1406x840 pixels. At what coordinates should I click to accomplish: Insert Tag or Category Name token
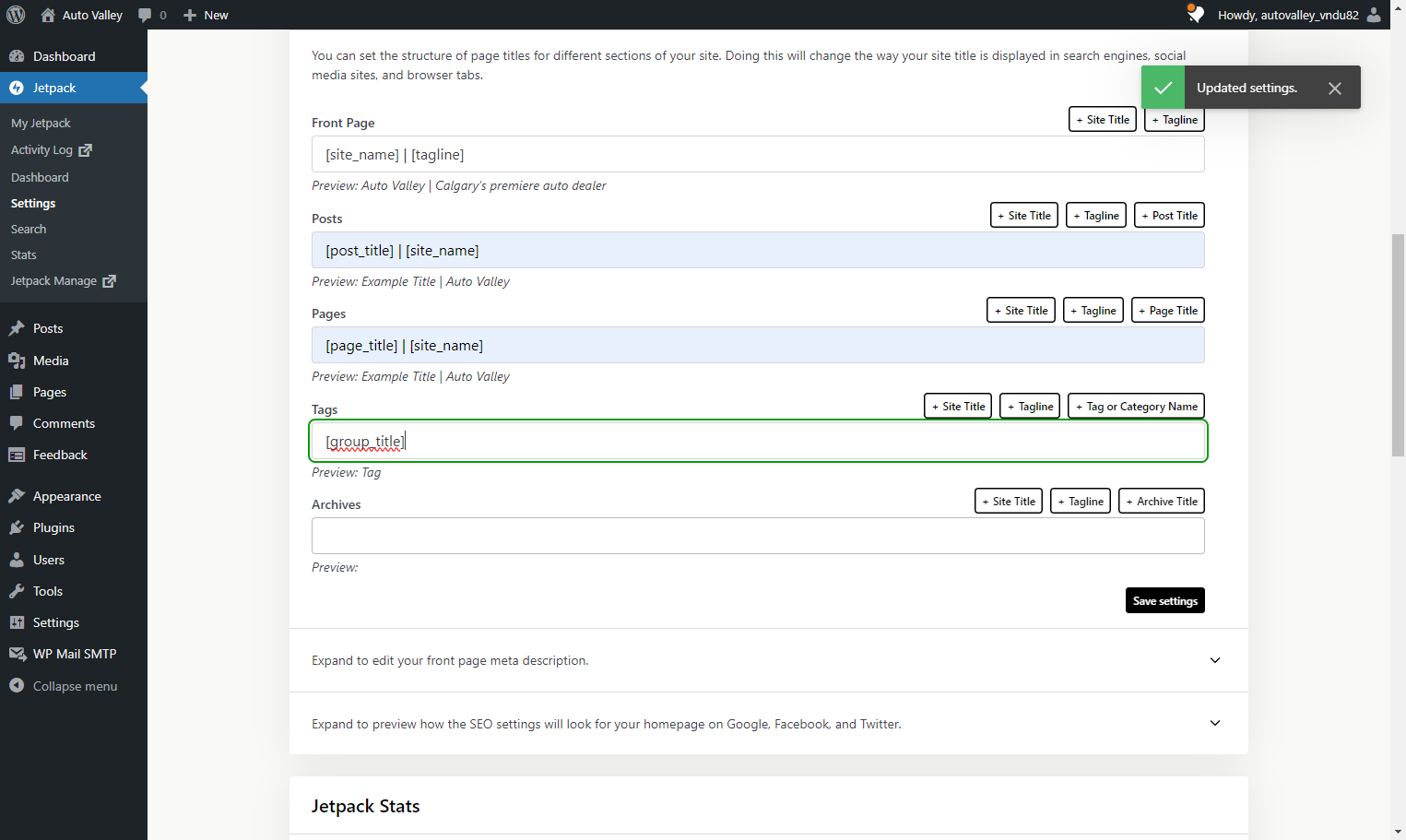pos(1136,406)
